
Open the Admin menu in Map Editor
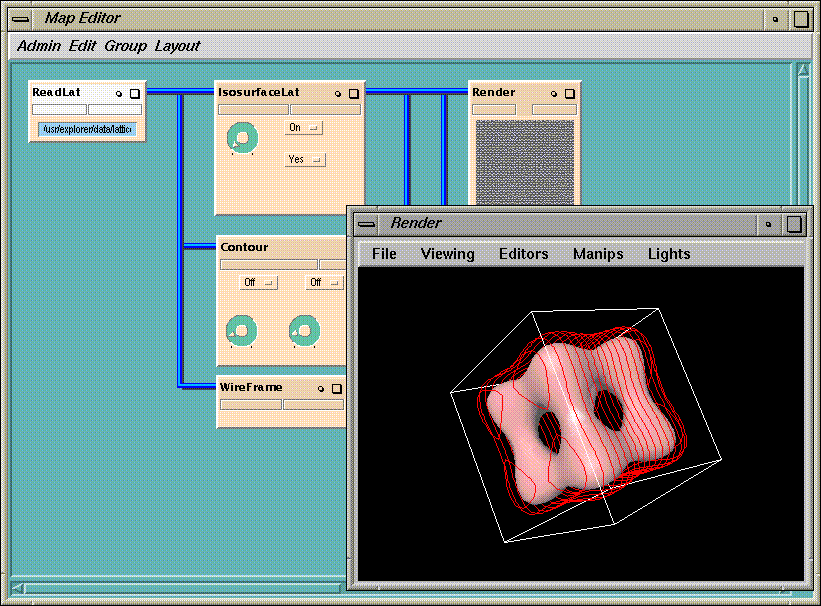coord(39,46)
